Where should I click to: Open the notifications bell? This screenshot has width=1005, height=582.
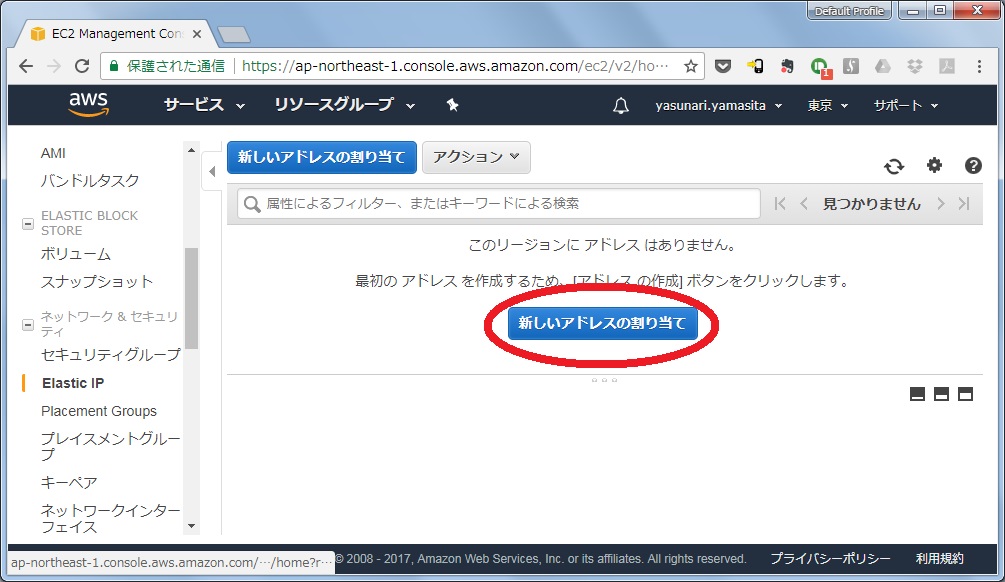tap(620, 106)
